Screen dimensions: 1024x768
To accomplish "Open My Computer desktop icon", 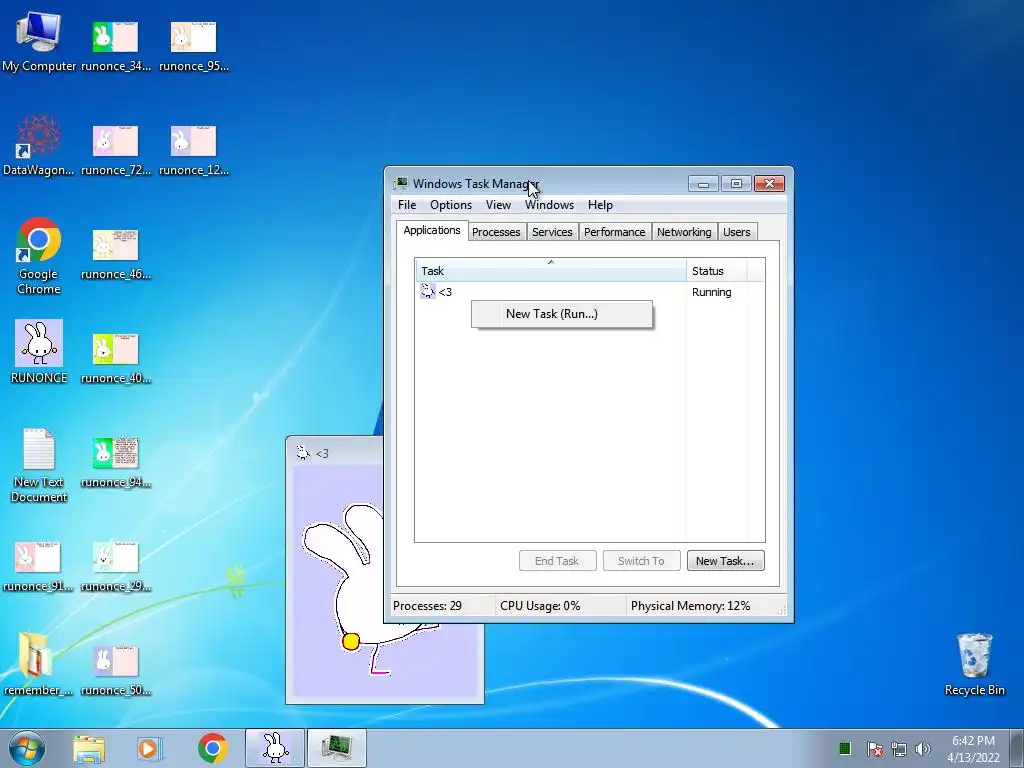I will [x=39, y=41].
